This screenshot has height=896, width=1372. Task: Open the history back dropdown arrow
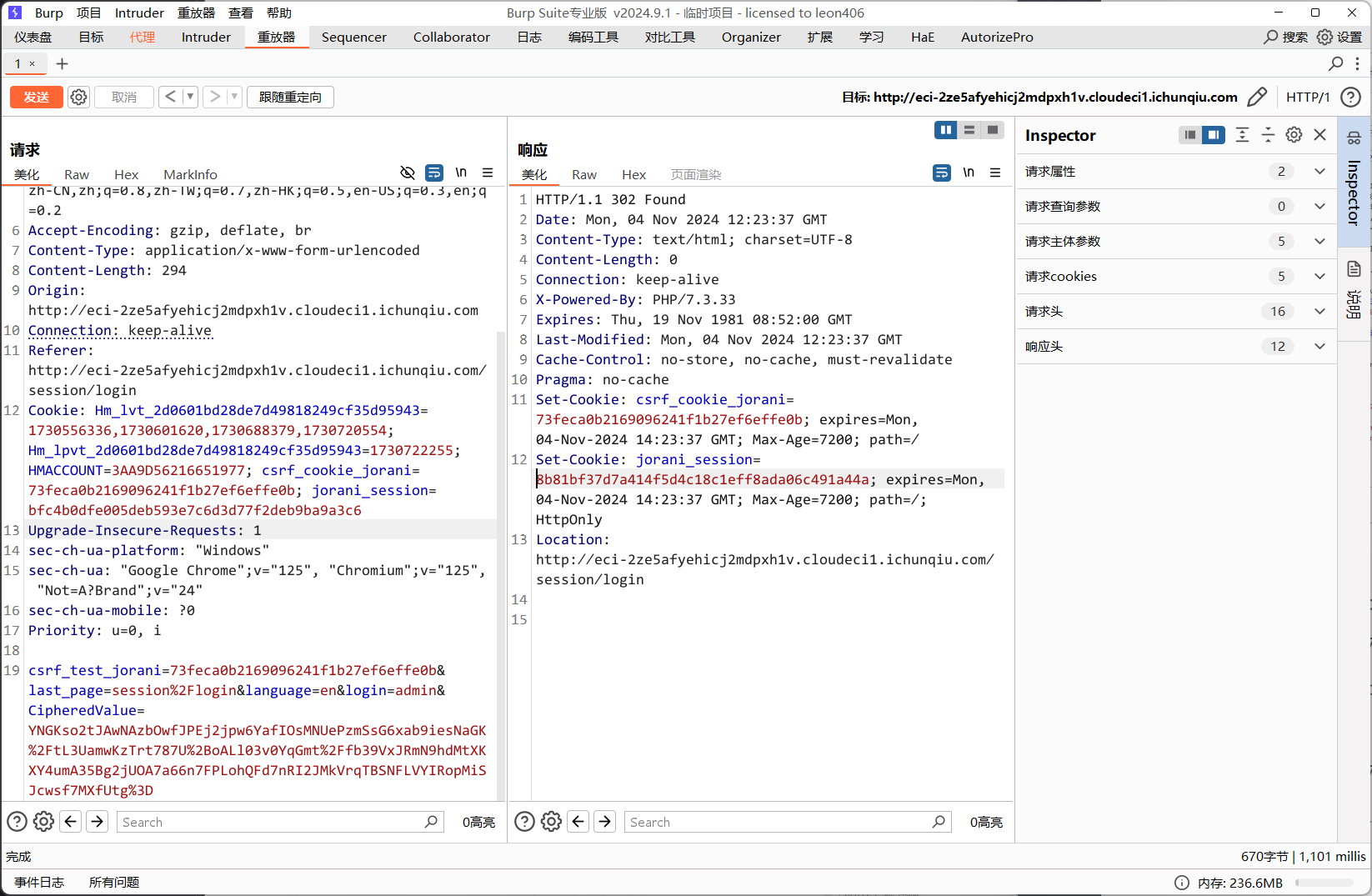click(x=190, y=98)
